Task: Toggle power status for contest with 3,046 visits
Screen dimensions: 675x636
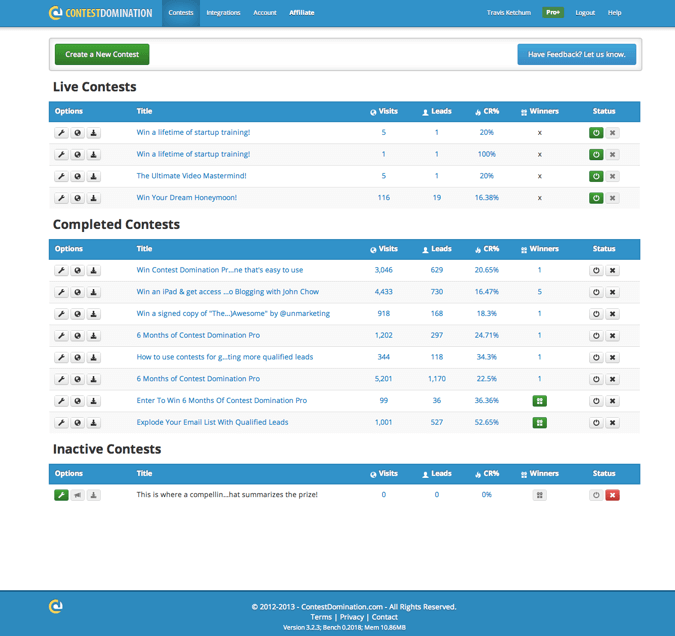Action: click(596, 270)
